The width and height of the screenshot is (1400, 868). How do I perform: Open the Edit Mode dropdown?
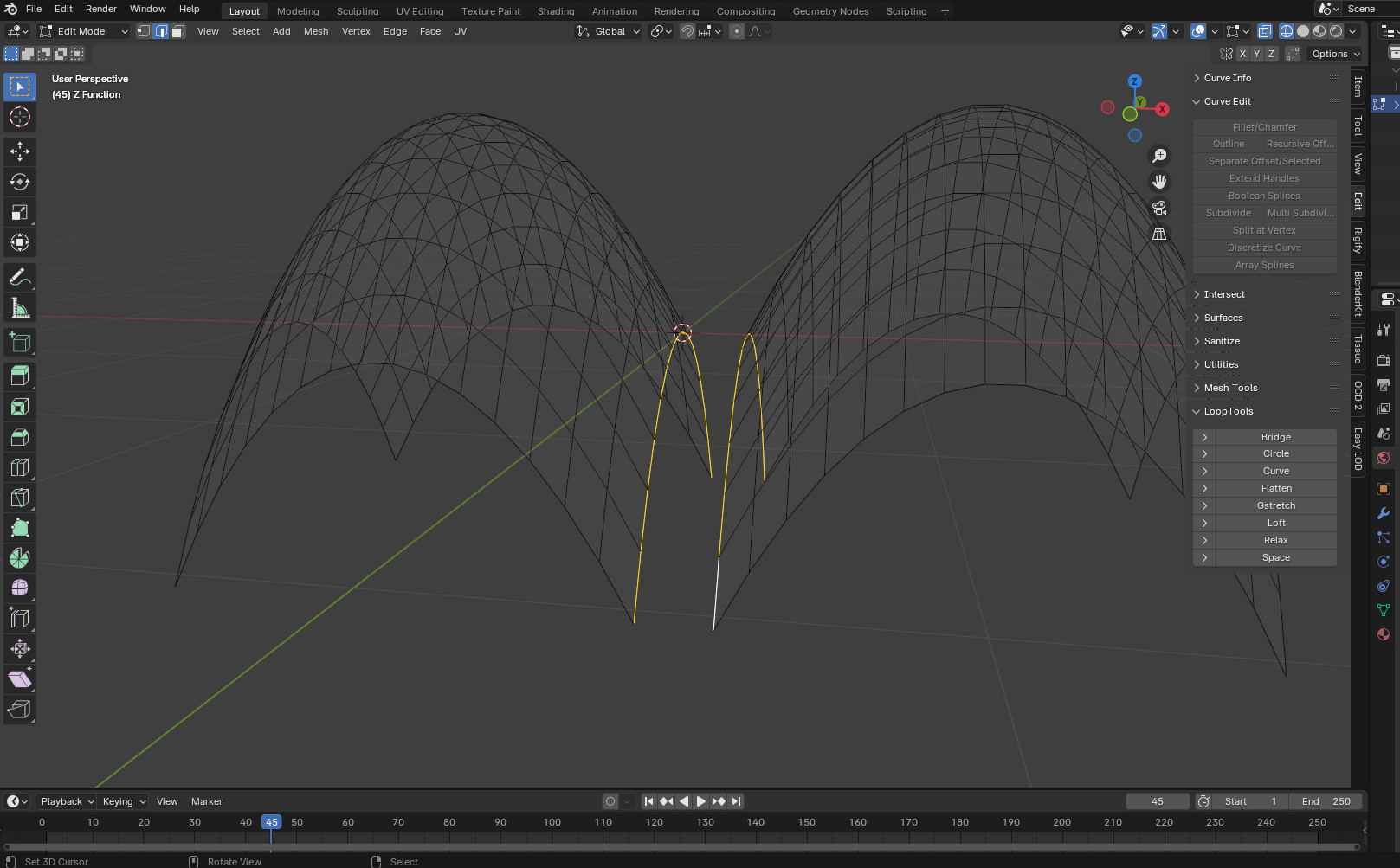pyautogui.click(x=84, y=31)
